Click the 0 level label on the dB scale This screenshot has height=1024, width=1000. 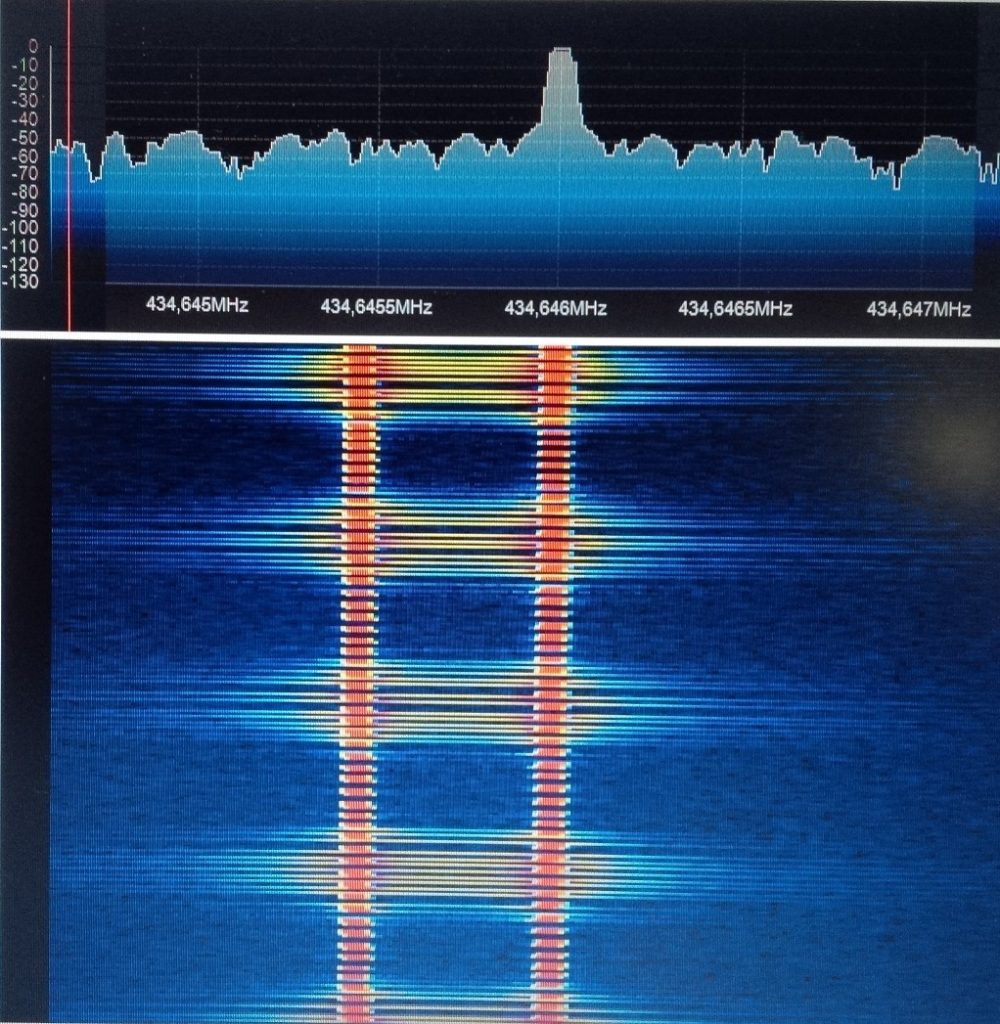tap(33, 47)
